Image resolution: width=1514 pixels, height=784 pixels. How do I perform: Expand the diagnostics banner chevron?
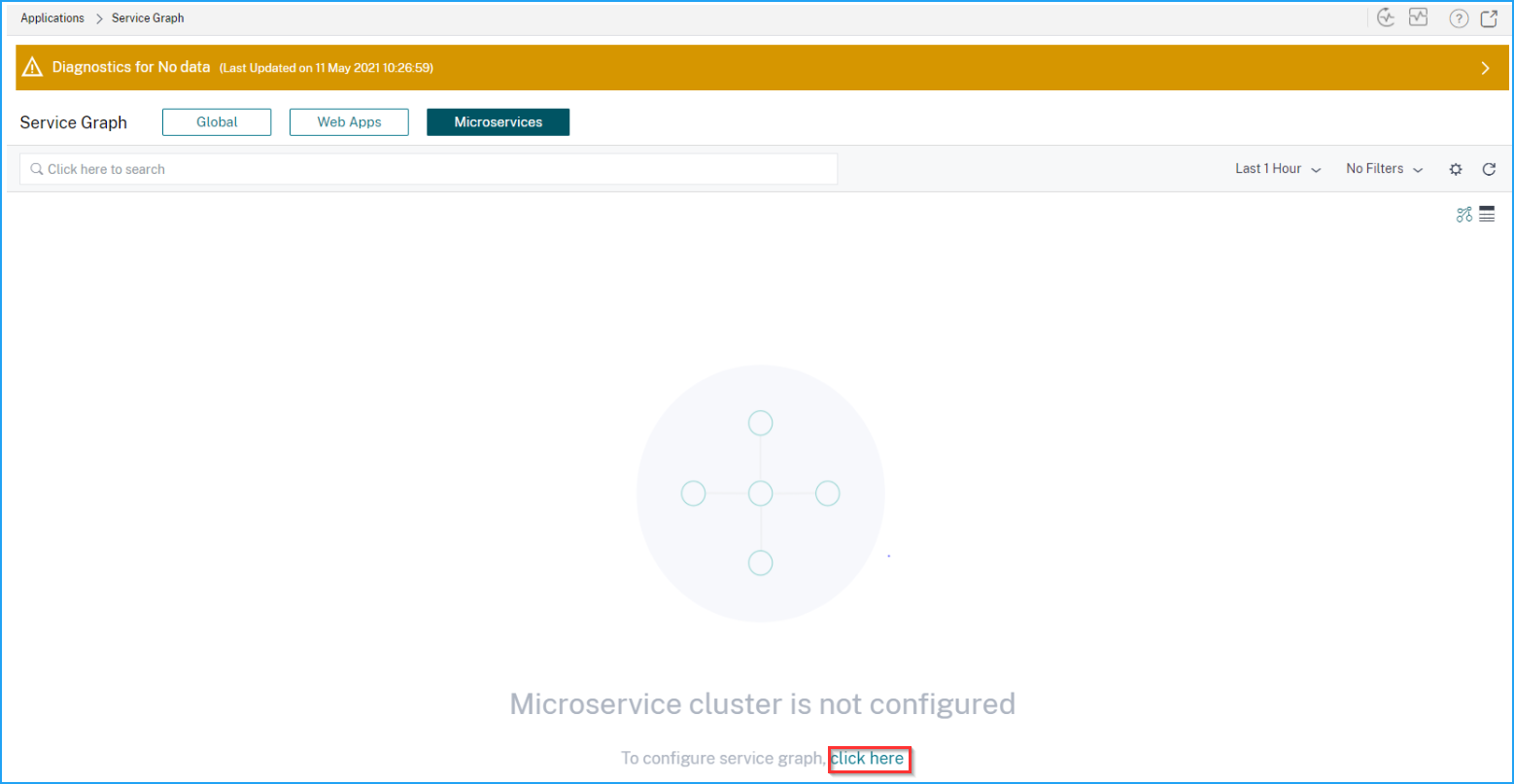1485,68
